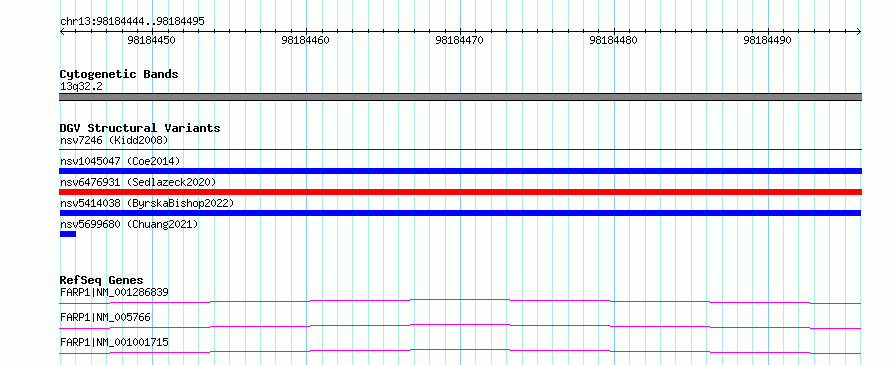
Task: Open variant label nsv1045047 (Coe2014)
Action: 120,161
